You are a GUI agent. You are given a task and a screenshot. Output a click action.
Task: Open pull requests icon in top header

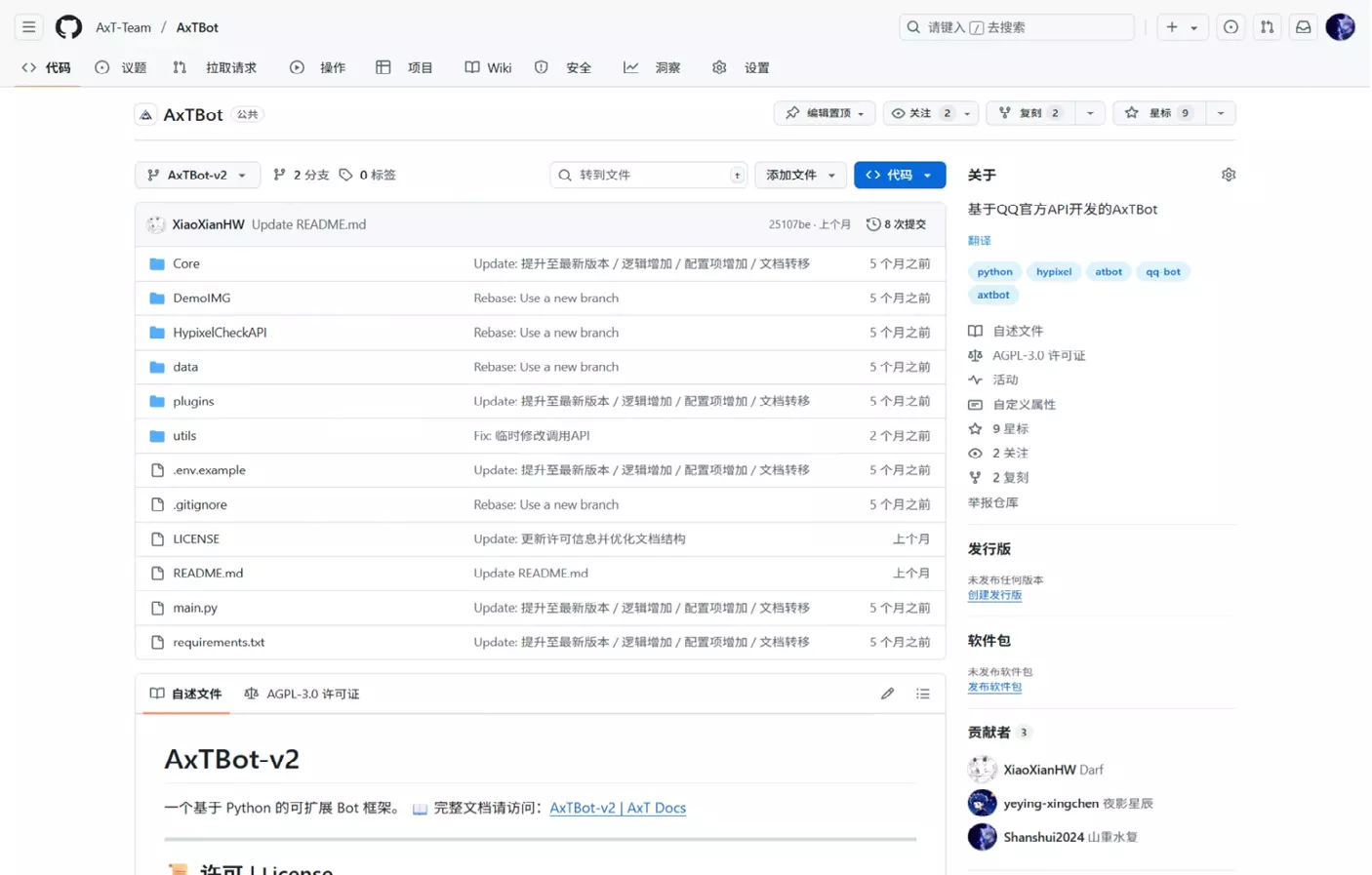[1267, 27]
